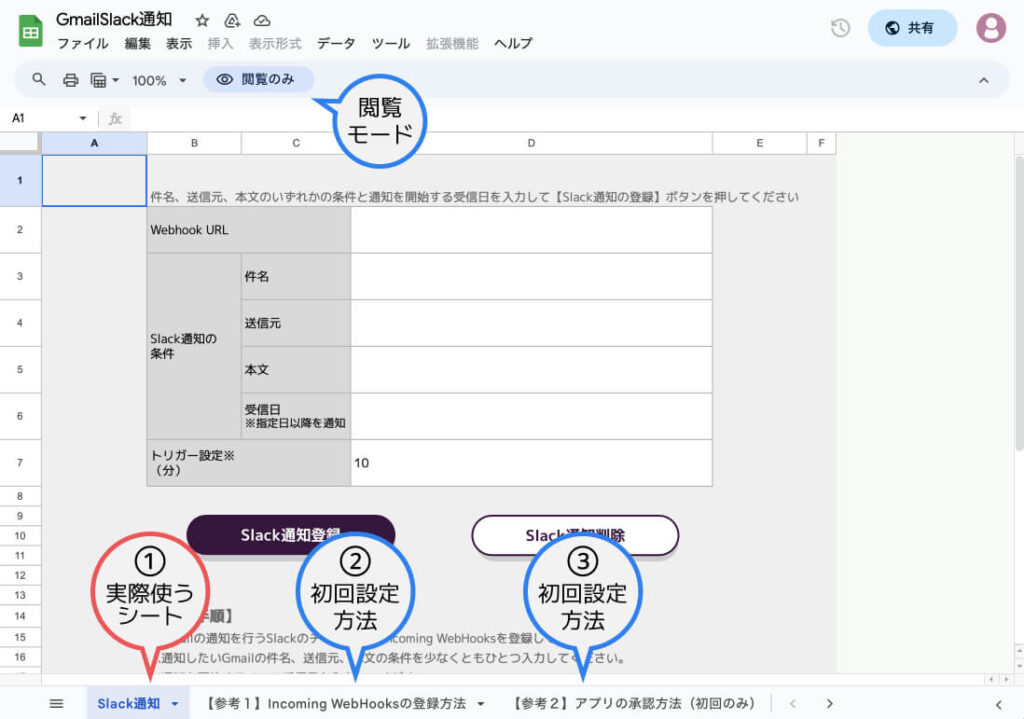
Task: Select the selected cell A1
Action: (95, 180)
